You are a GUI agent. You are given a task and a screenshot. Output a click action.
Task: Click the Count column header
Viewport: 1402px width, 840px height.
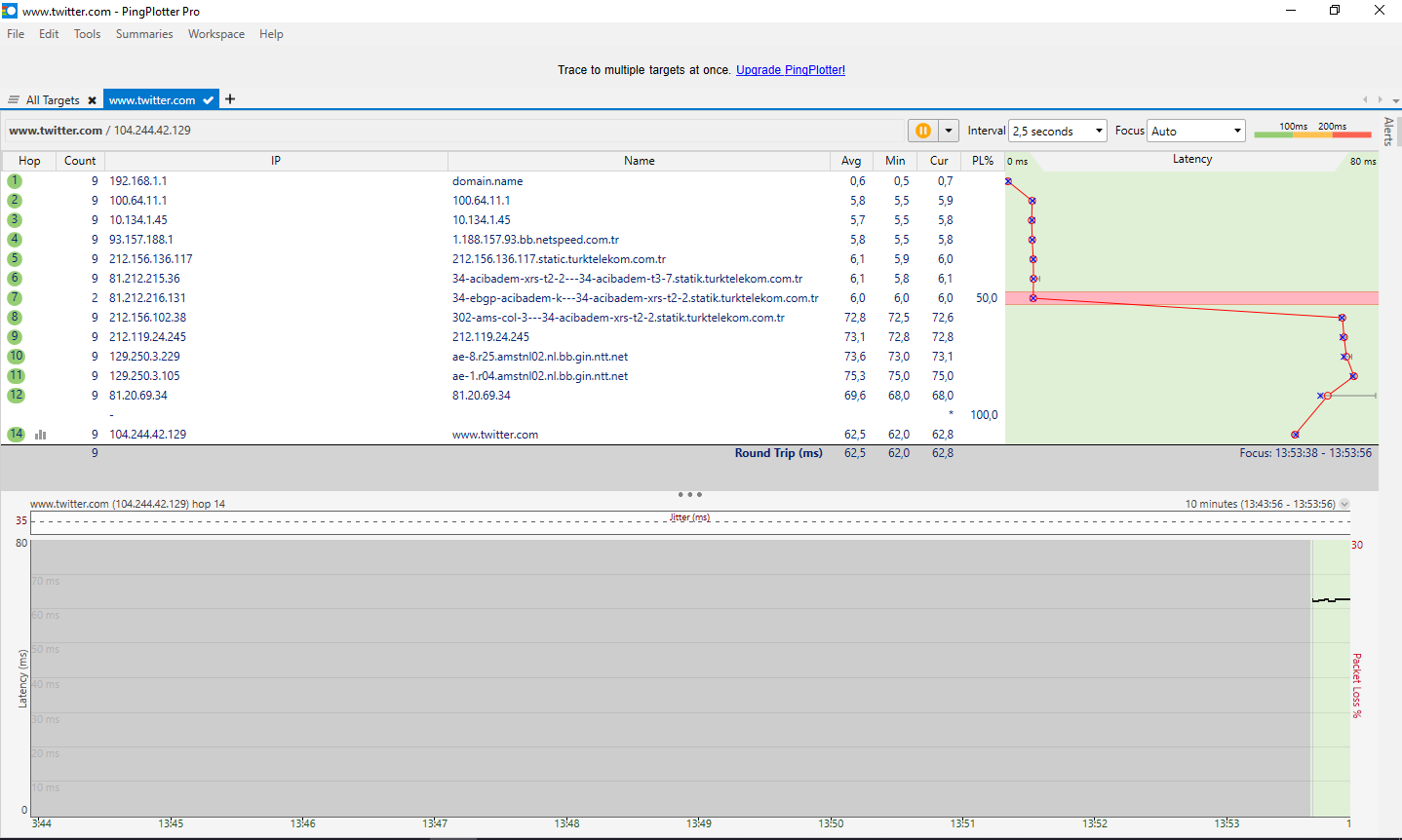point(80,161)
